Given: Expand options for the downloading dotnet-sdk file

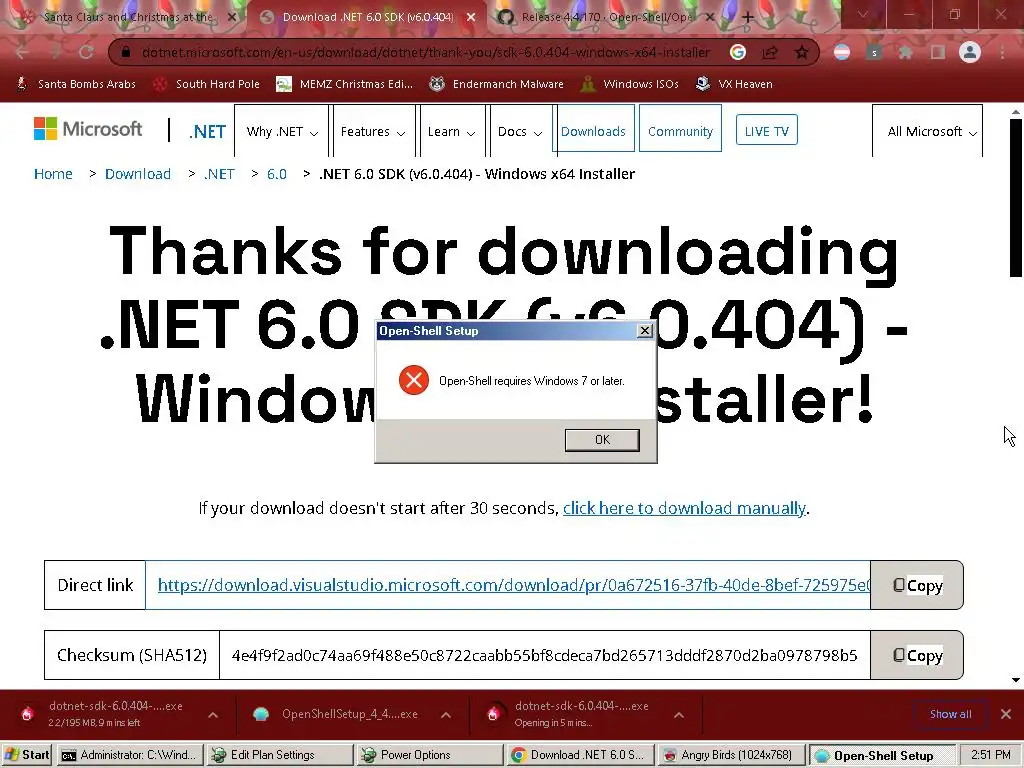Looking at the screenshot, I should (x=213, y=715).
